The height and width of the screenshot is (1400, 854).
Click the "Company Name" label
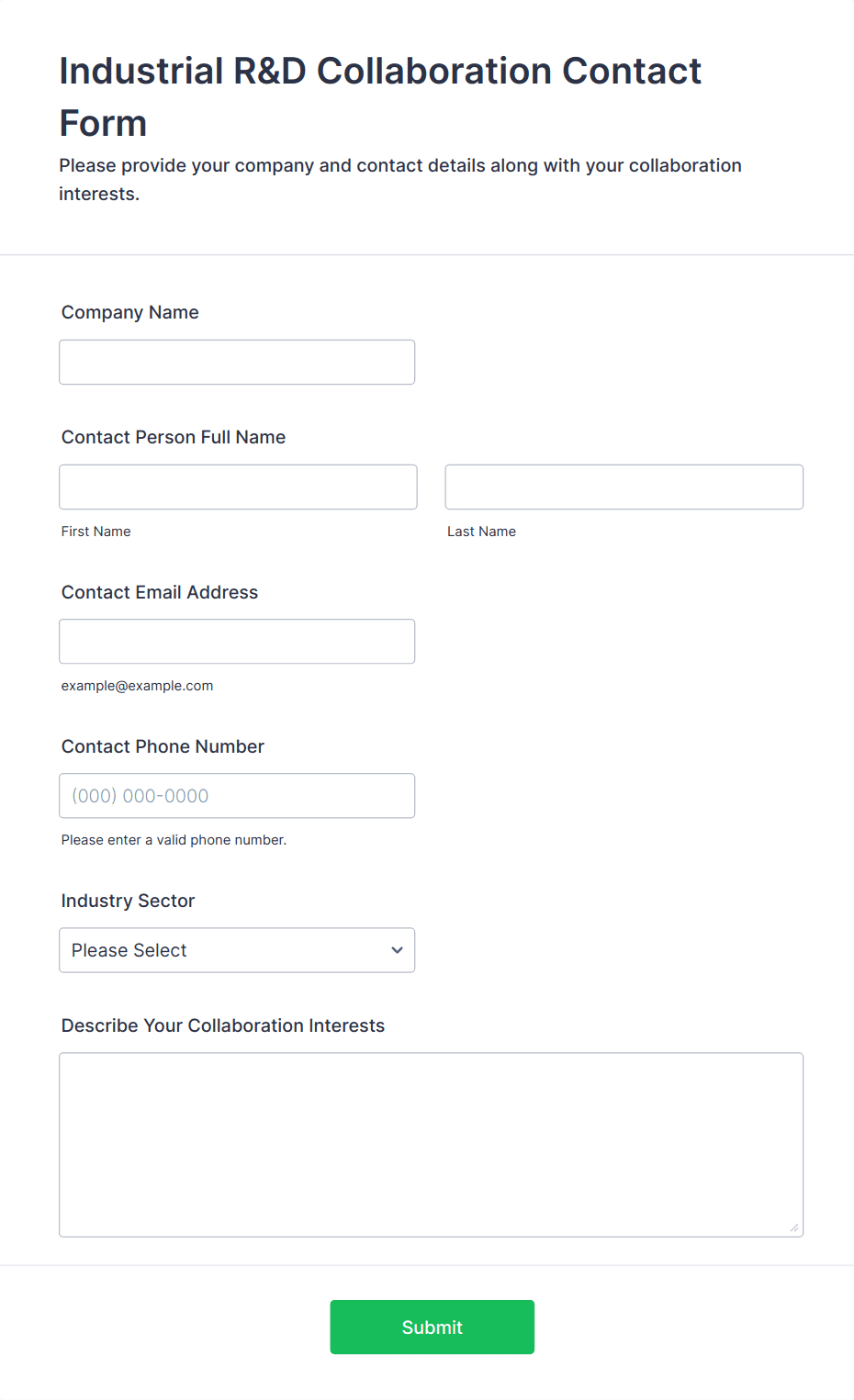coord(130,312)
